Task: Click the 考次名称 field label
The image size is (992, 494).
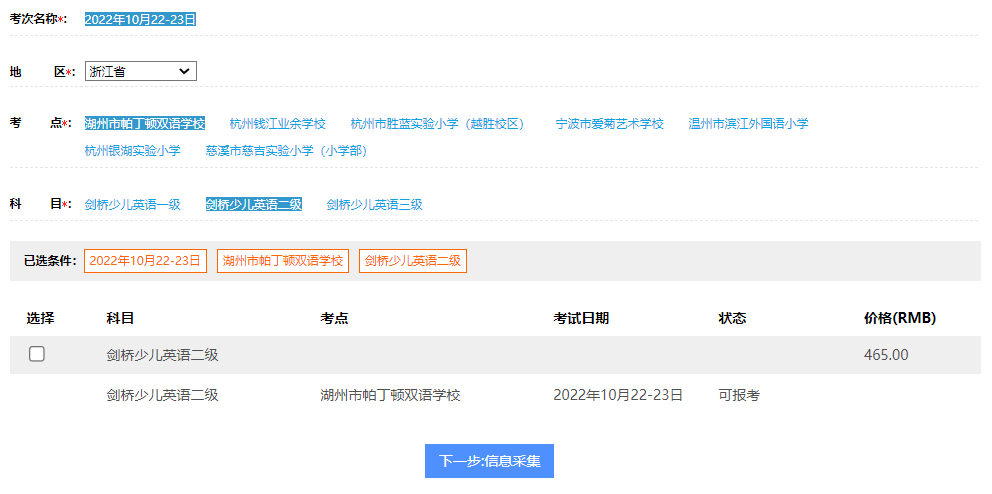Action: point(38,19)
